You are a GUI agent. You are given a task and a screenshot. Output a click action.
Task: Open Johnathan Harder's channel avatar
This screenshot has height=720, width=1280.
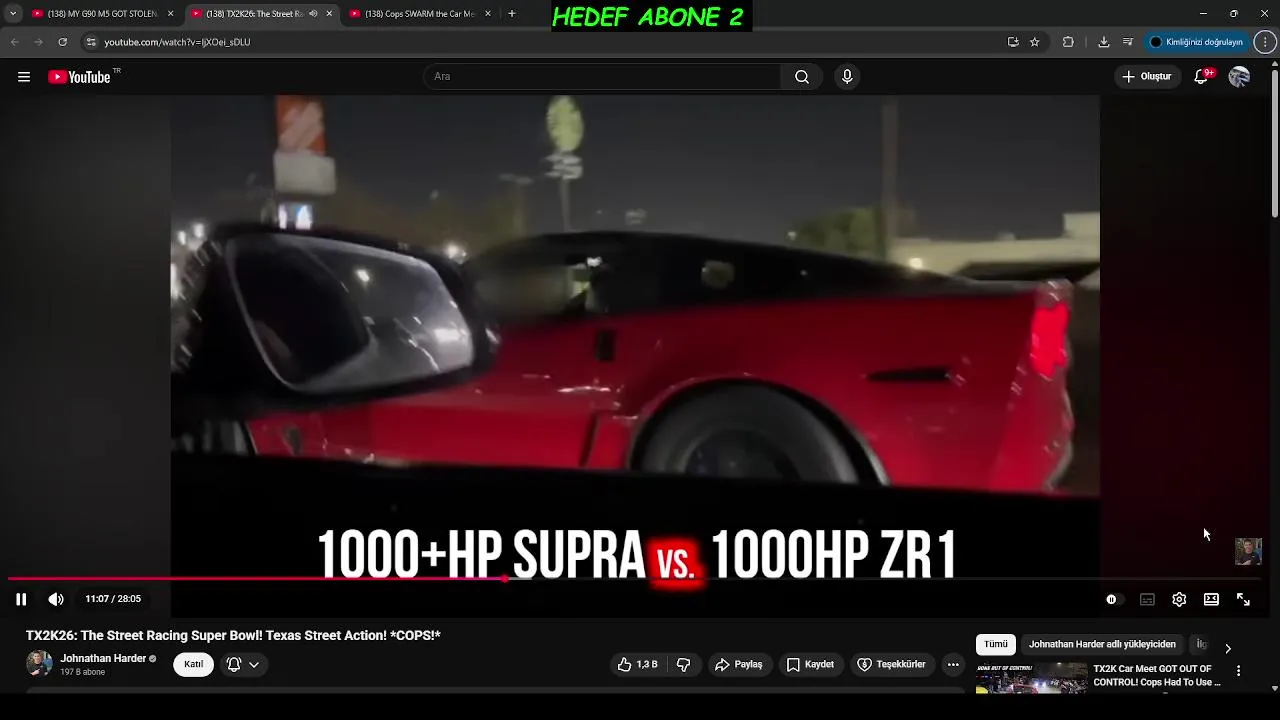point(39,663)
